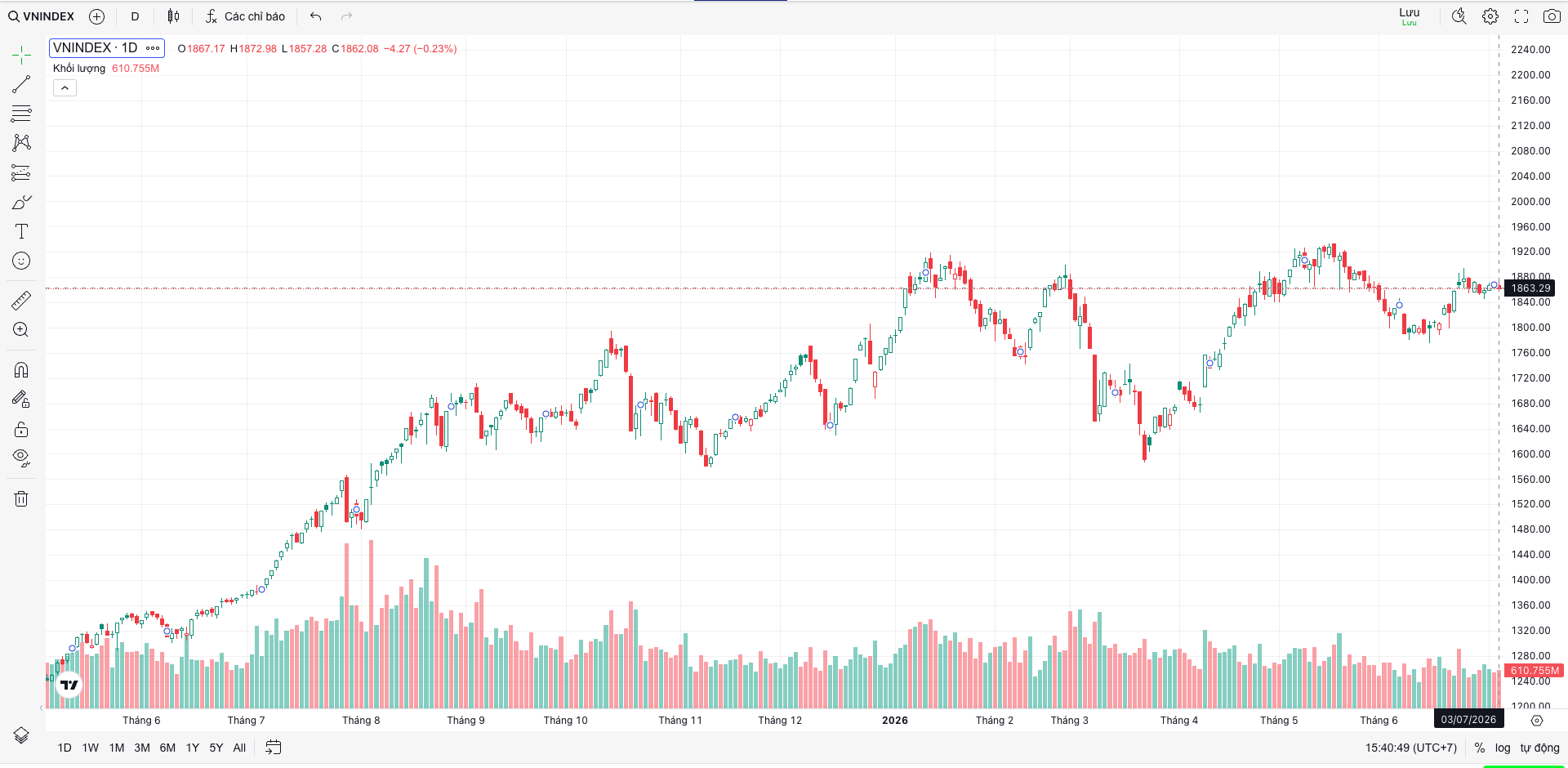Open chart settings gear icon
The image size is (1568, 768).
pyautogui.click(x=1490, y=16)
